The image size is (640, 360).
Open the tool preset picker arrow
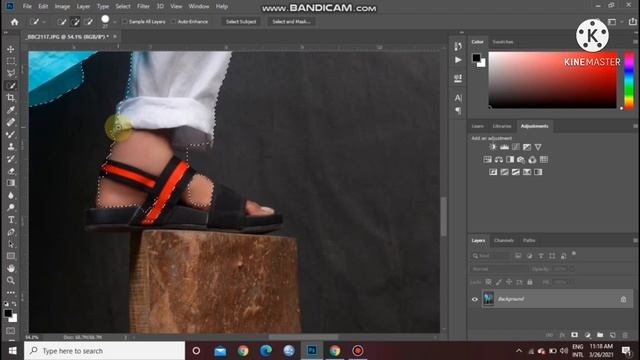[44, 22]
